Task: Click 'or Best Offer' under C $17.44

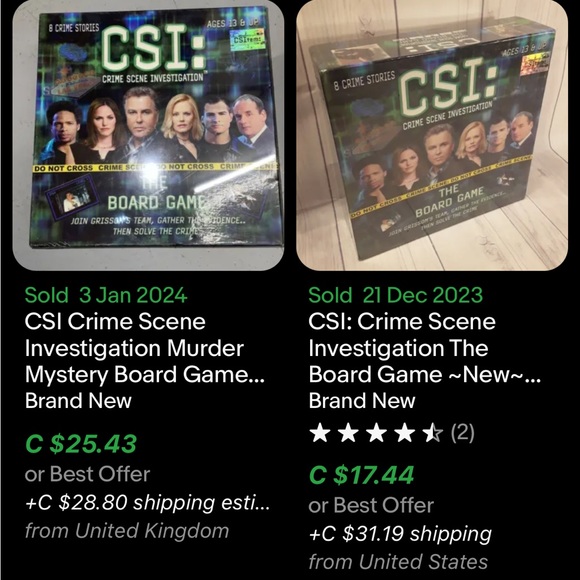Action: (x=371, y=505)
